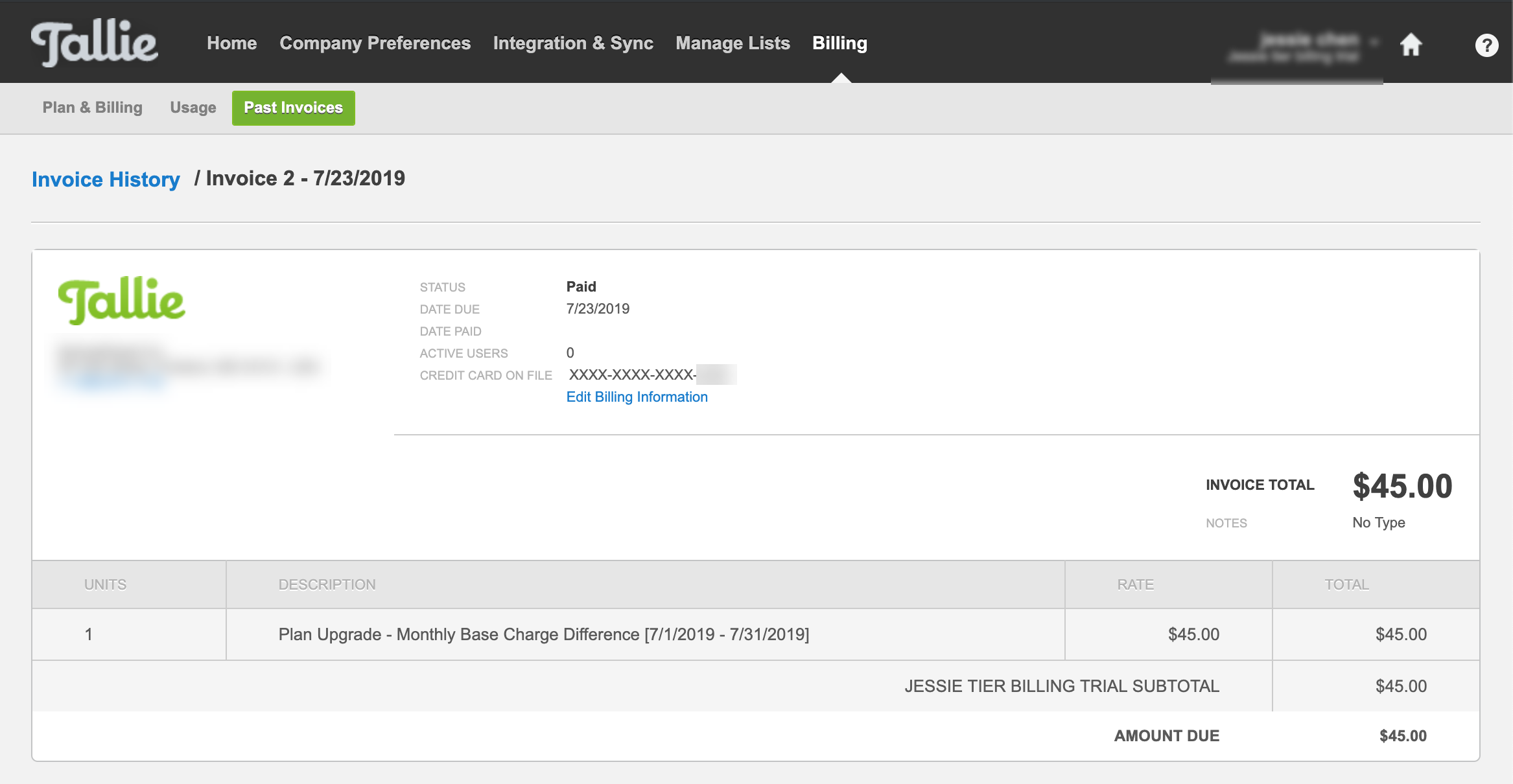Click the $45.00 subtotal value

1401,686
